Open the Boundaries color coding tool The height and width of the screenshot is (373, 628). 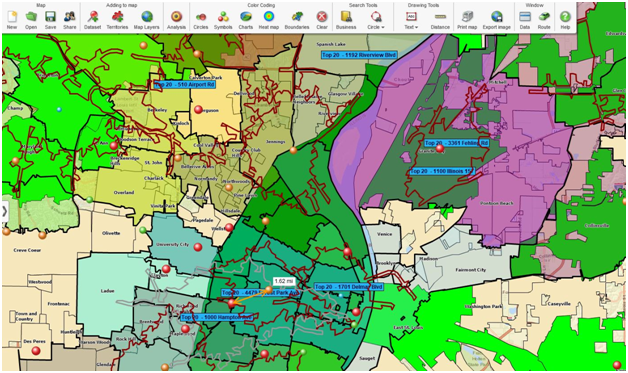tap(297, 20)
